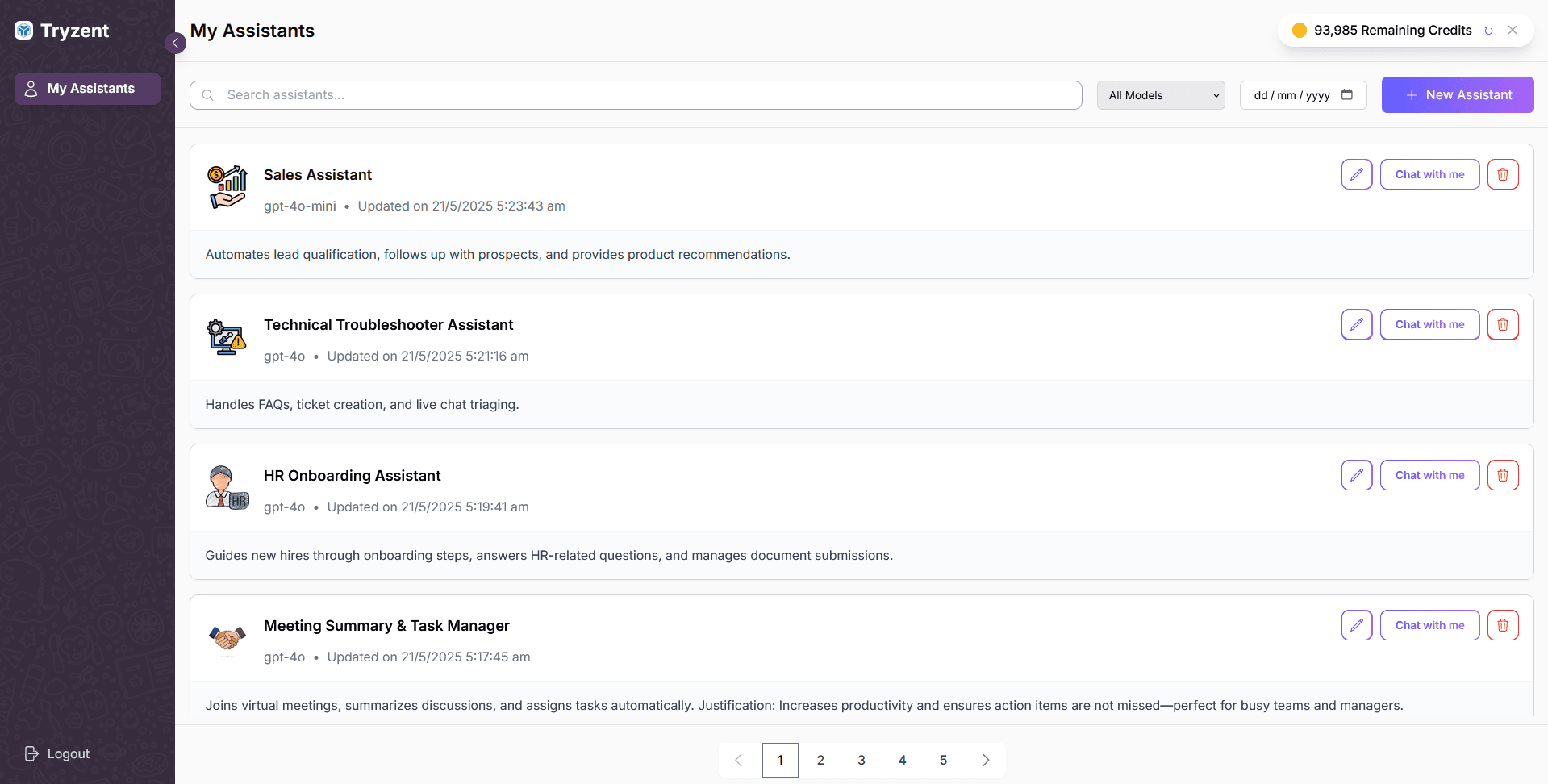The width and height of the screenshot is (1548, 784).
Task: Click edit pencil for Technical Troubleshooter Assistant
Action: [x=1356, y=324]
